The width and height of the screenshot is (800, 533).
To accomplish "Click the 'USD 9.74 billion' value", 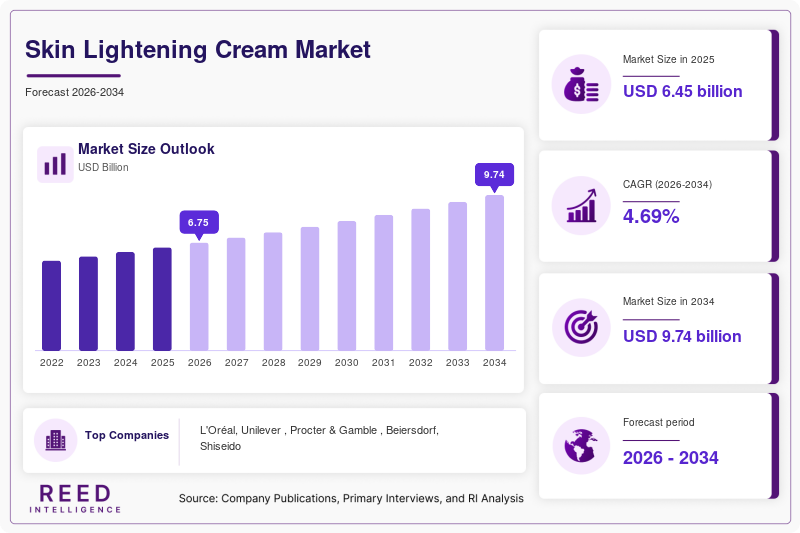I will pyautogui.click(x=682, y=337).
